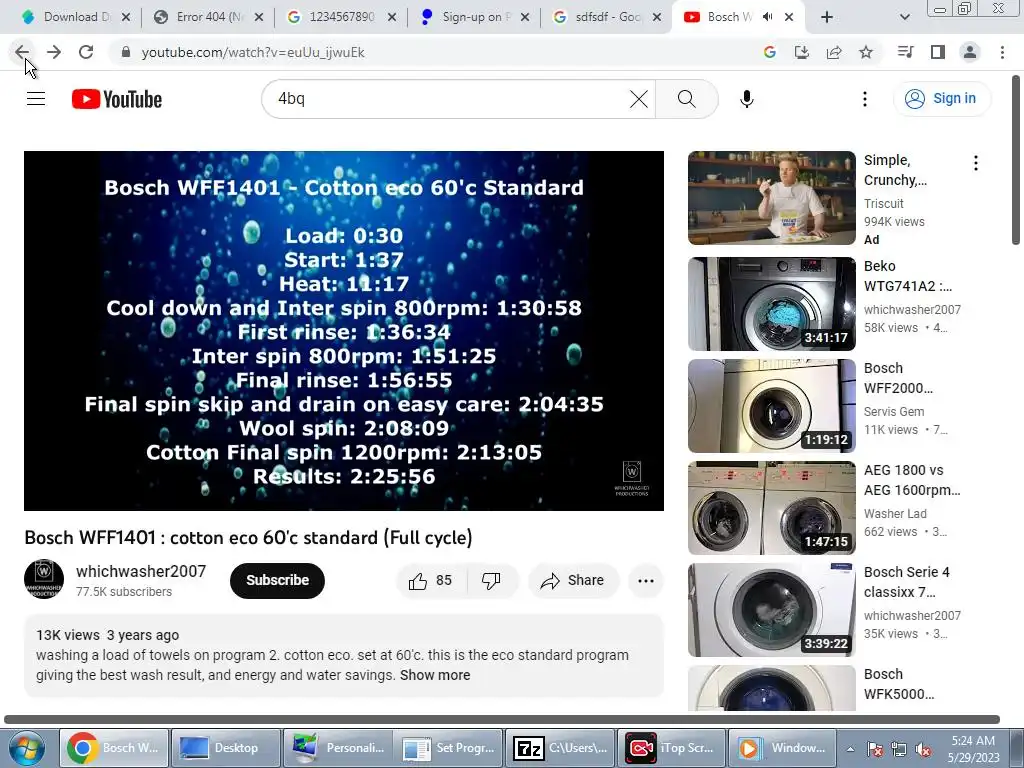Click the Sign in button
Viewport: 1024px width, 768px height.
pos(941,99)
